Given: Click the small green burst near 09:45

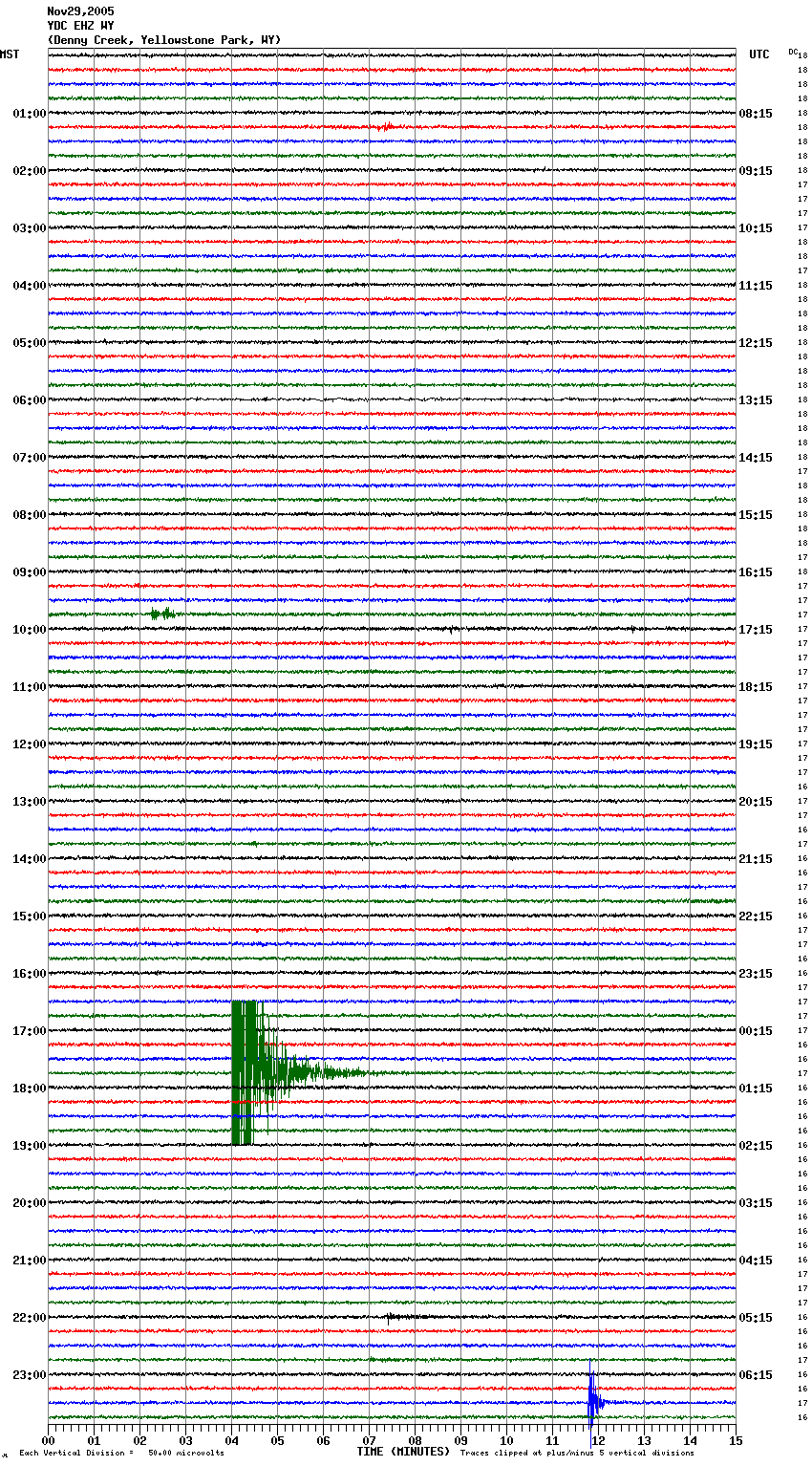Looking at the screenshot, I should coord(162,614).
